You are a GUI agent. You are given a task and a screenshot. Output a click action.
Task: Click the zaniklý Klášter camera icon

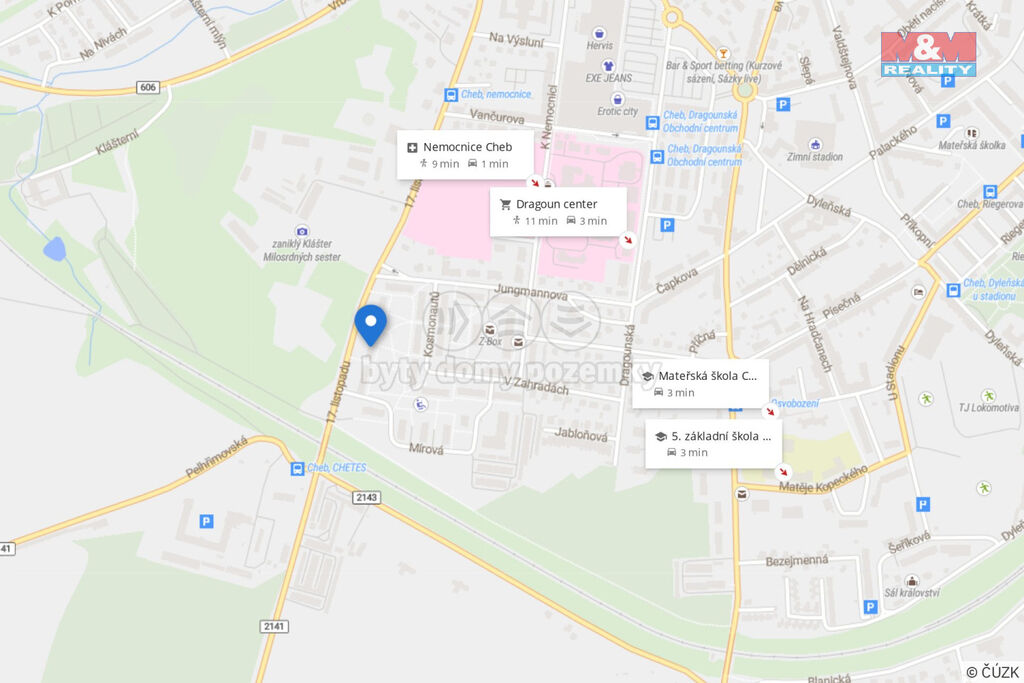click(301, 230)
